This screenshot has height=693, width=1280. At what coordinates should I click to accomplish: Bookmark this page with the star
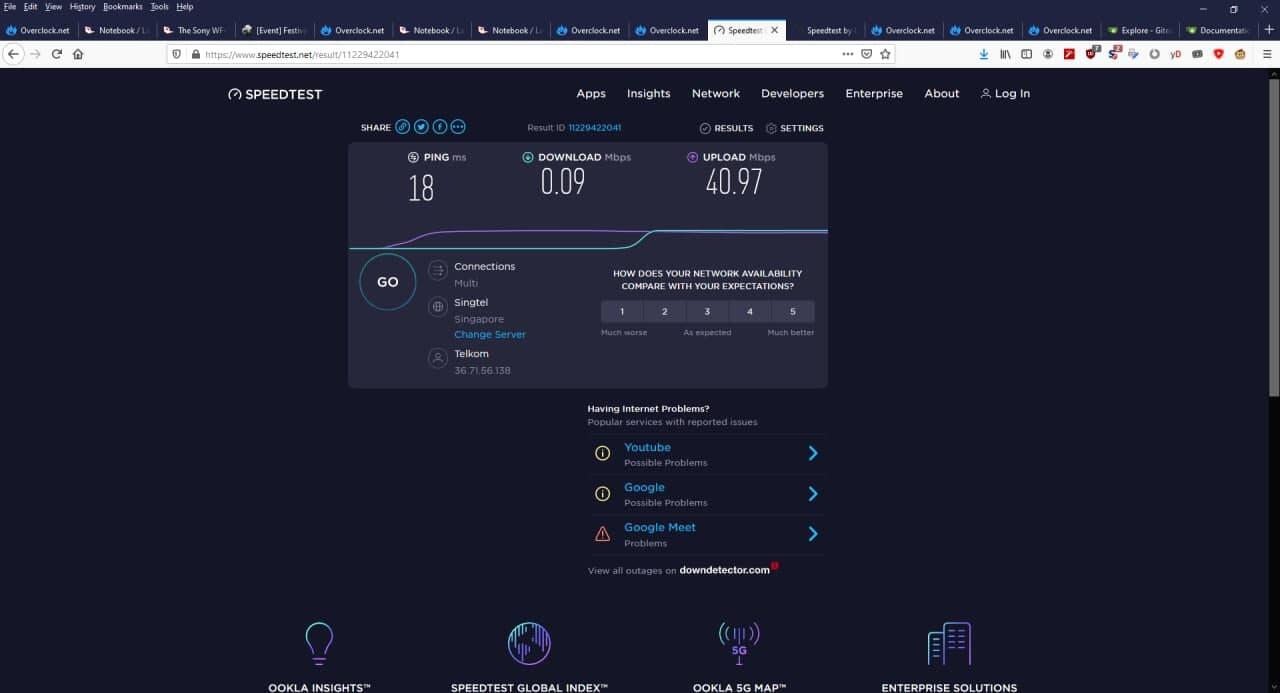[885, 54]
